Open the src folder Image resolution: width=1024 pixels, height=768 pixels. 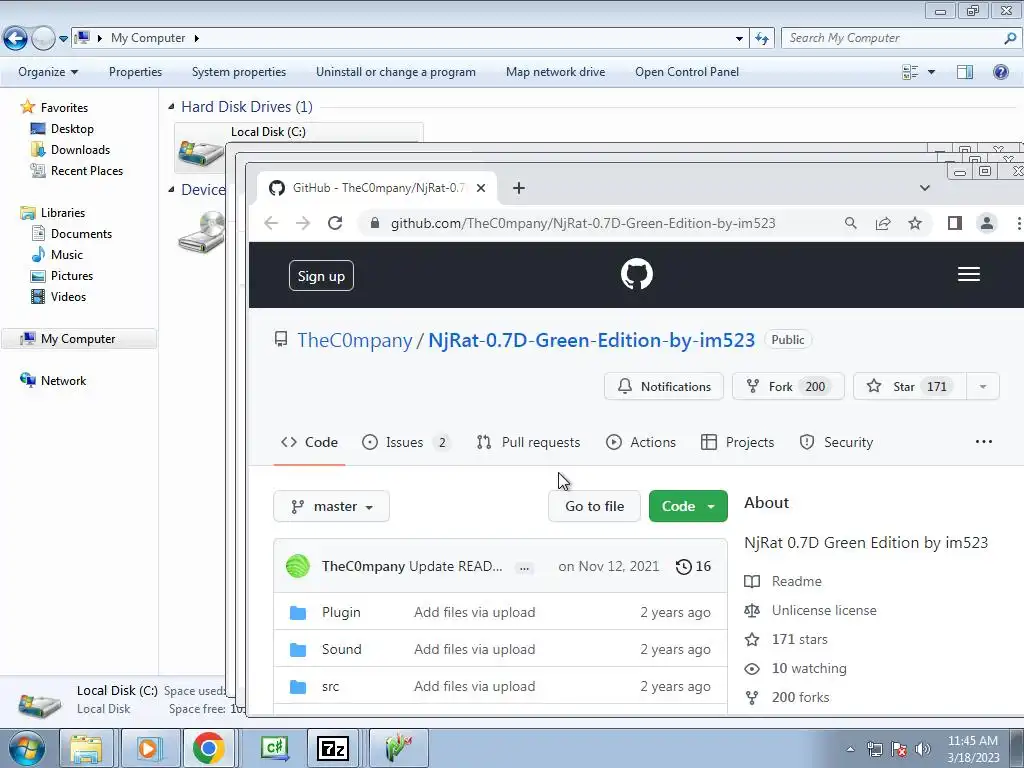(x=330, y=686)
